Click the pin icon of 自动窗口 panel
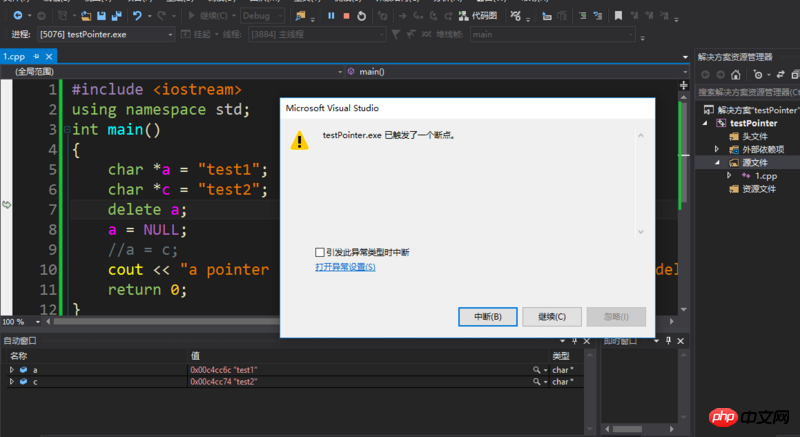Viewport: 800px width, 437px height. [x=574, y=341]
